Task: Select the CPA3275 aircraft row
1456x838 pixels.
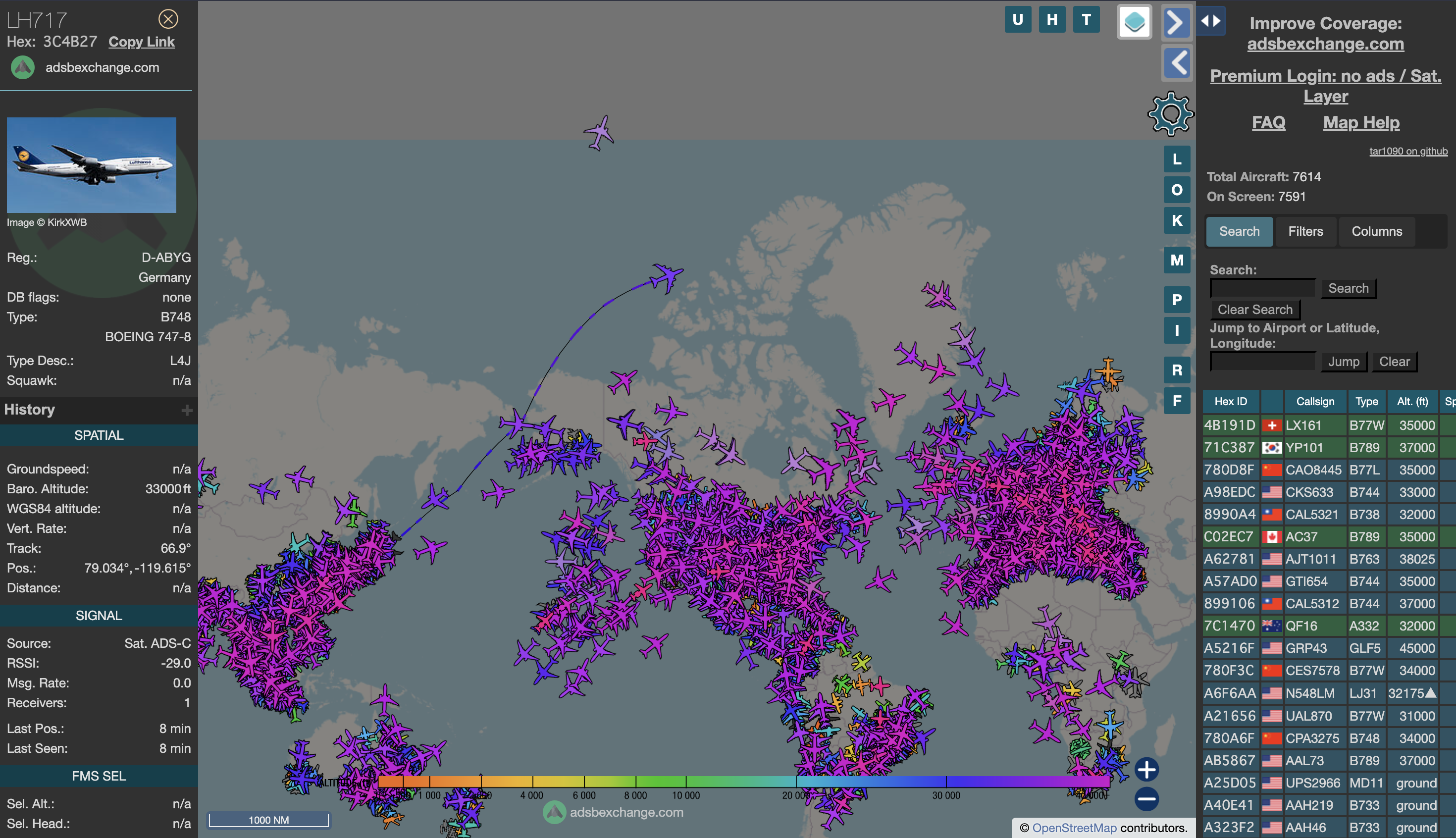Action: pos(1329,738)
